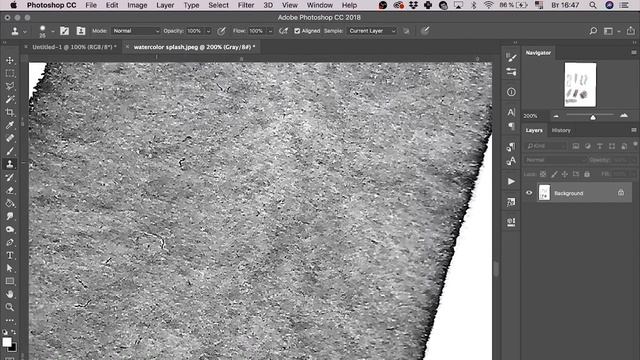640x360 pixels.
Task: Toggle the layer filtering switch
Action: (x=635, y=144)
